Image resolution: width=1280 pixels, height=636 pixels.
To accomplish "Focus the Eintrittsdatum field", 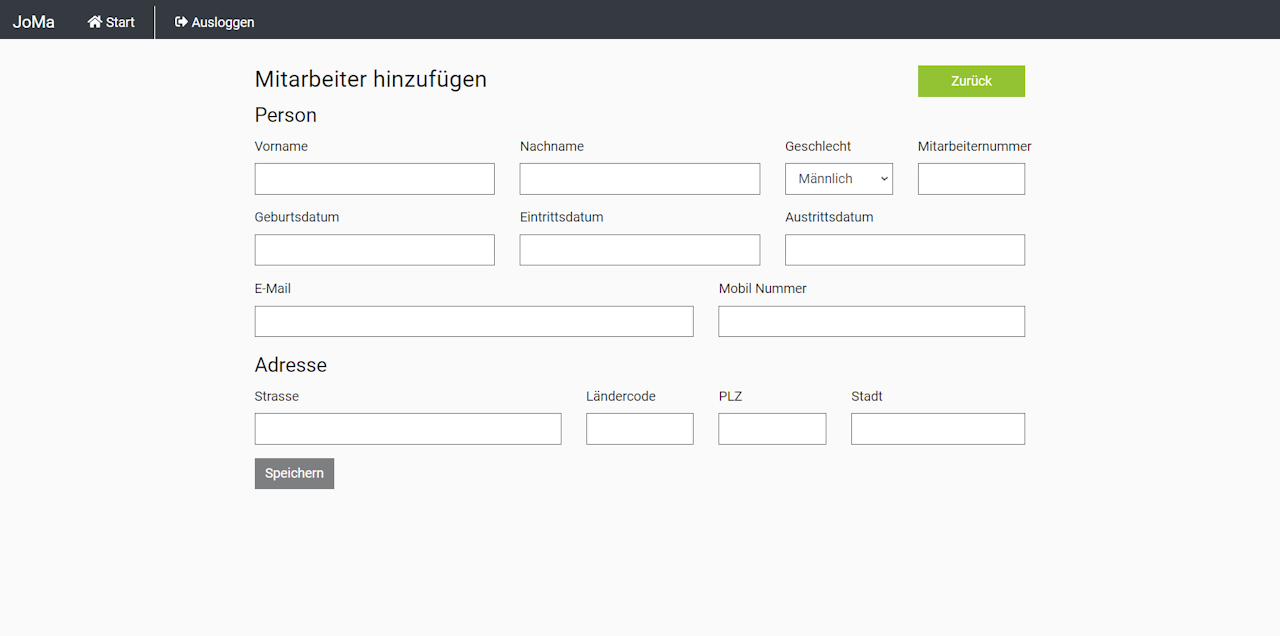I will pyautogui.click(x=639, y=250).
